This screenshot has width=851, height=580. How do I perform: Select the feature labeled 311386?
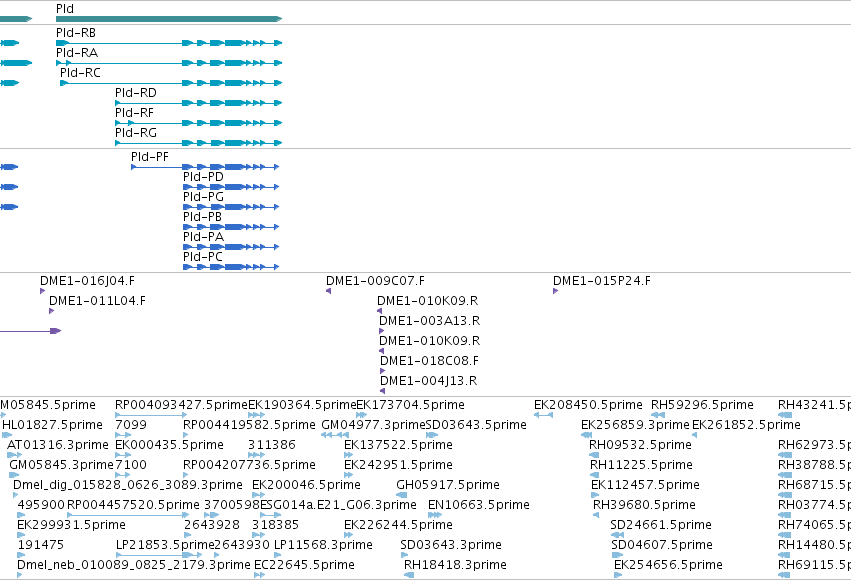271,446
